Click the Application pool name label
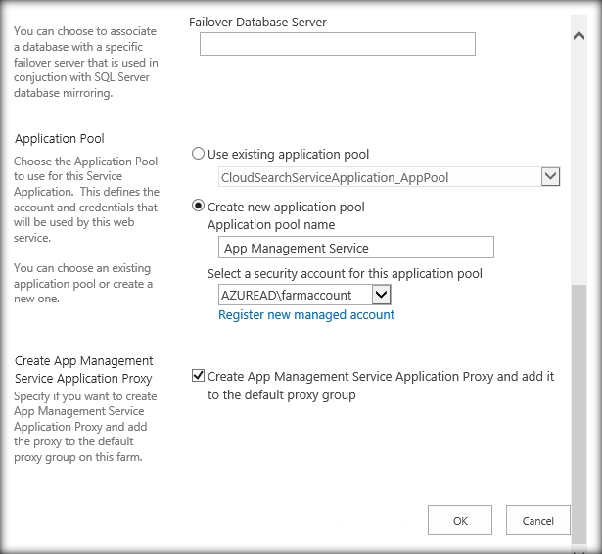Viewport: 602px width, 554px height. tap(271, 225)
